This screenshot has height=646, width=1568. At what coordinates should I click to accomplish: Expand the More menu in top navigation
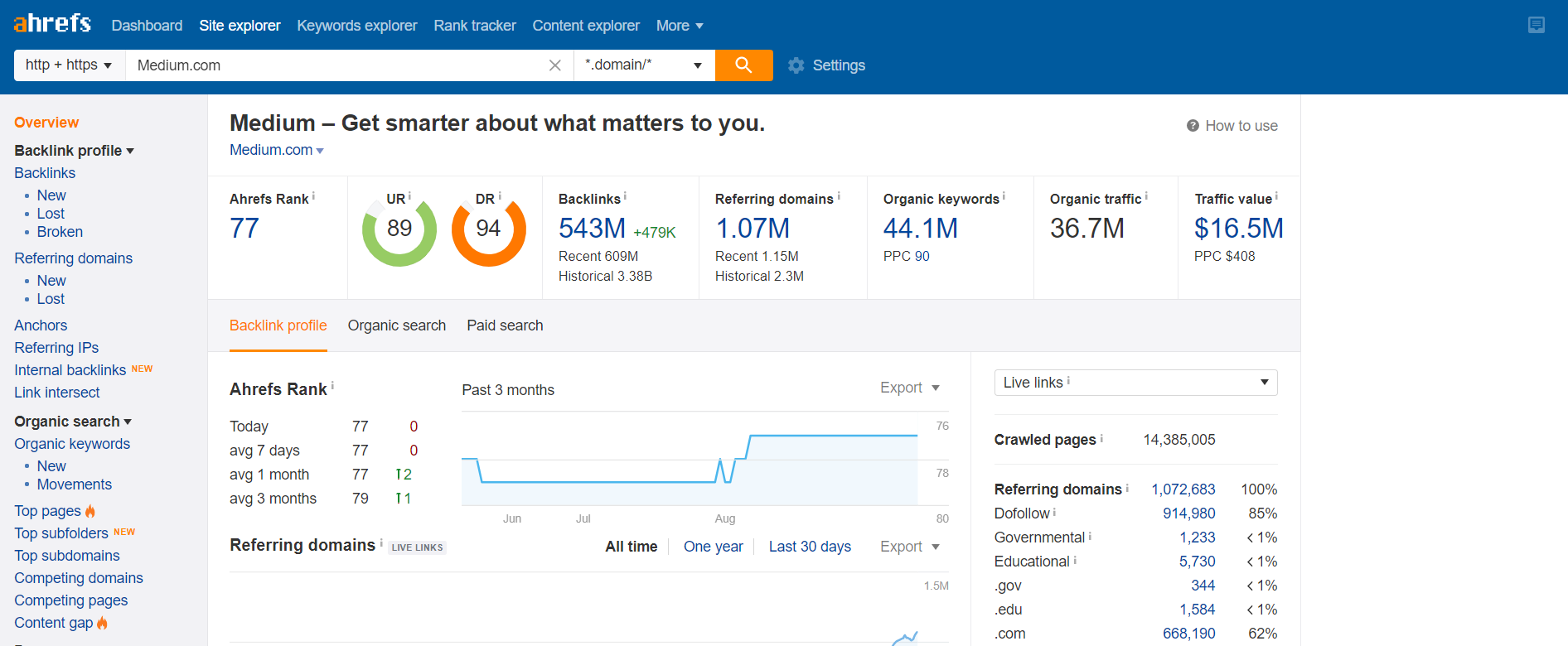coord(680,26)
